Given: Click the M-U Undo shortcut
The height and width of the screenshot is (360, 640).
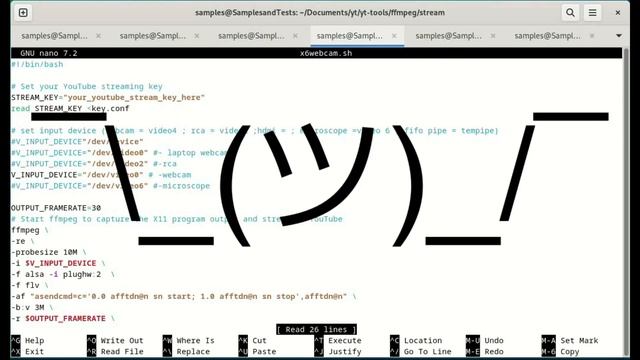Looking at the screenshot, I should pos(485,340).
